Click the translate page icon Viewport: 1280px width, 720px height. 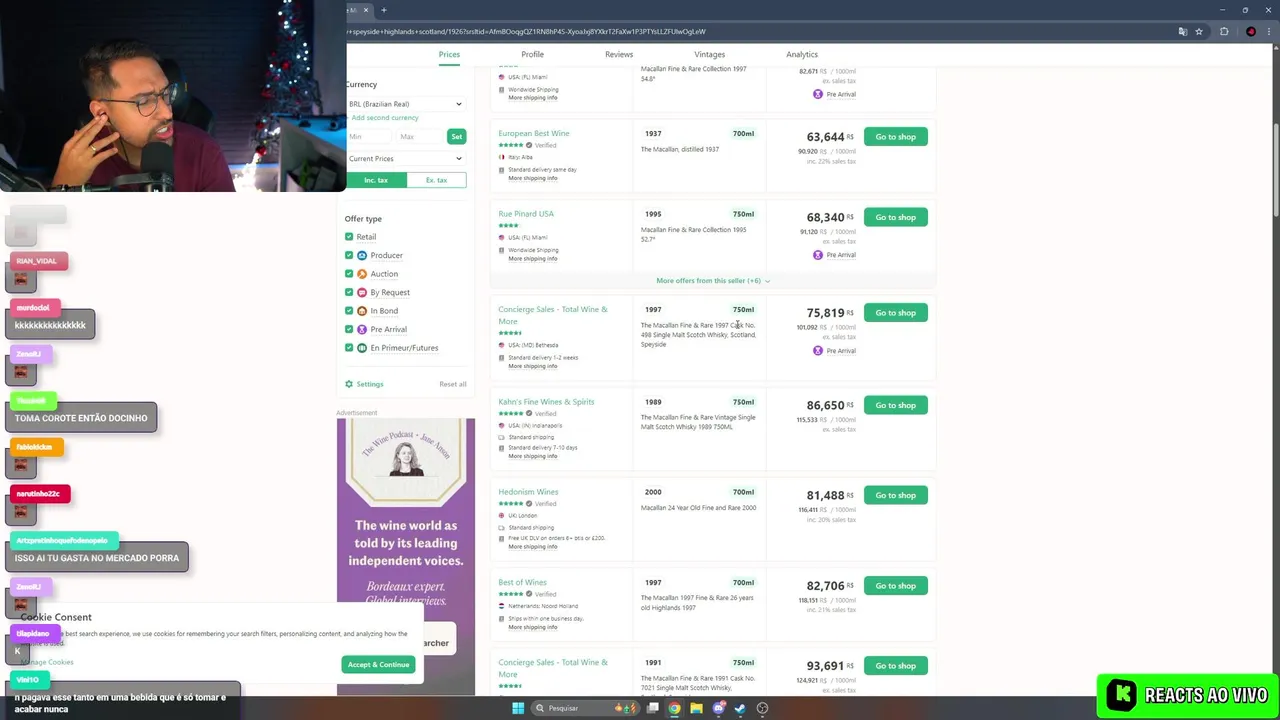coord(1182,32)
